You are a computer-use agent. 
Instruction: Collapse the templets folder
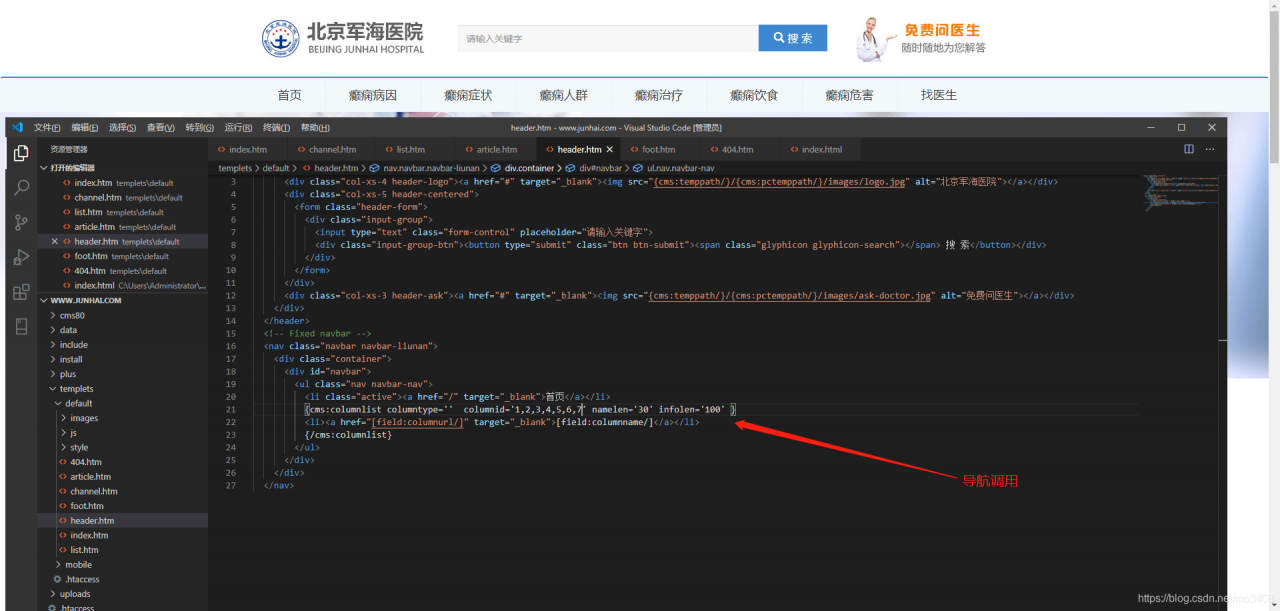76,389
